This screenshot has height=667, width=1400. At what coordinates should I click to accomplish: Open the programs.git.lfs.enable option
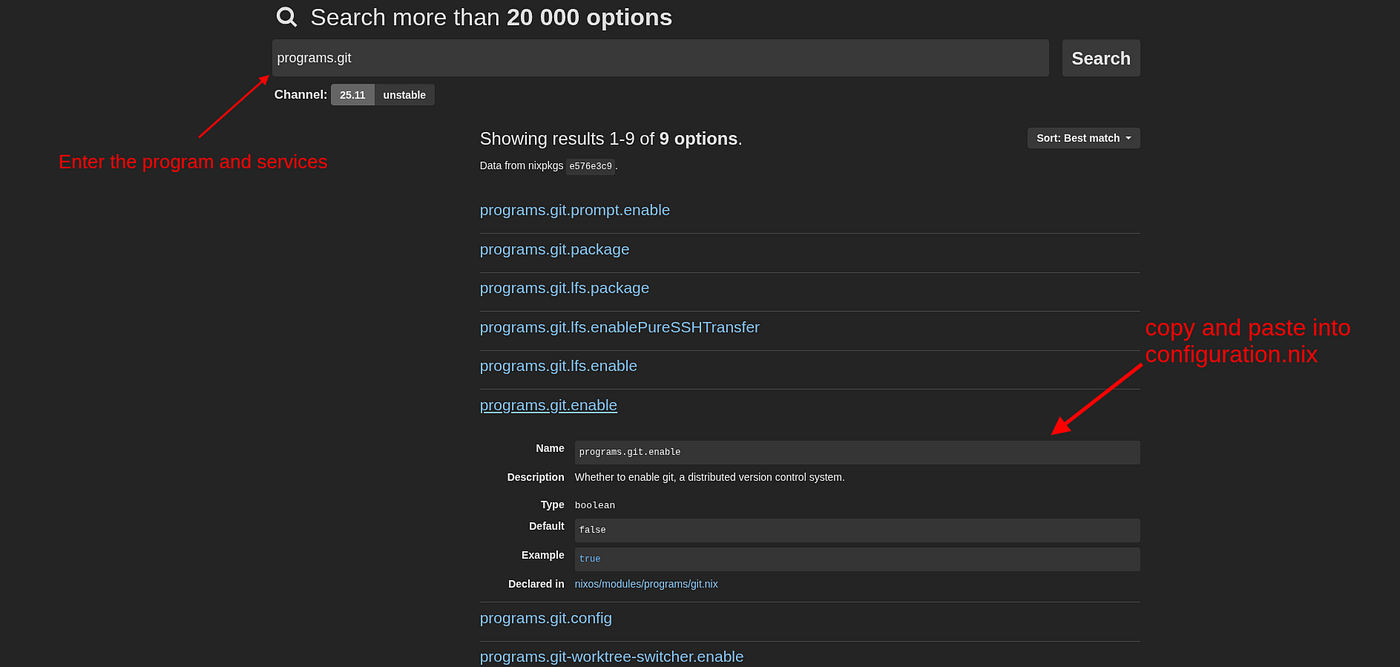(558, 365)
